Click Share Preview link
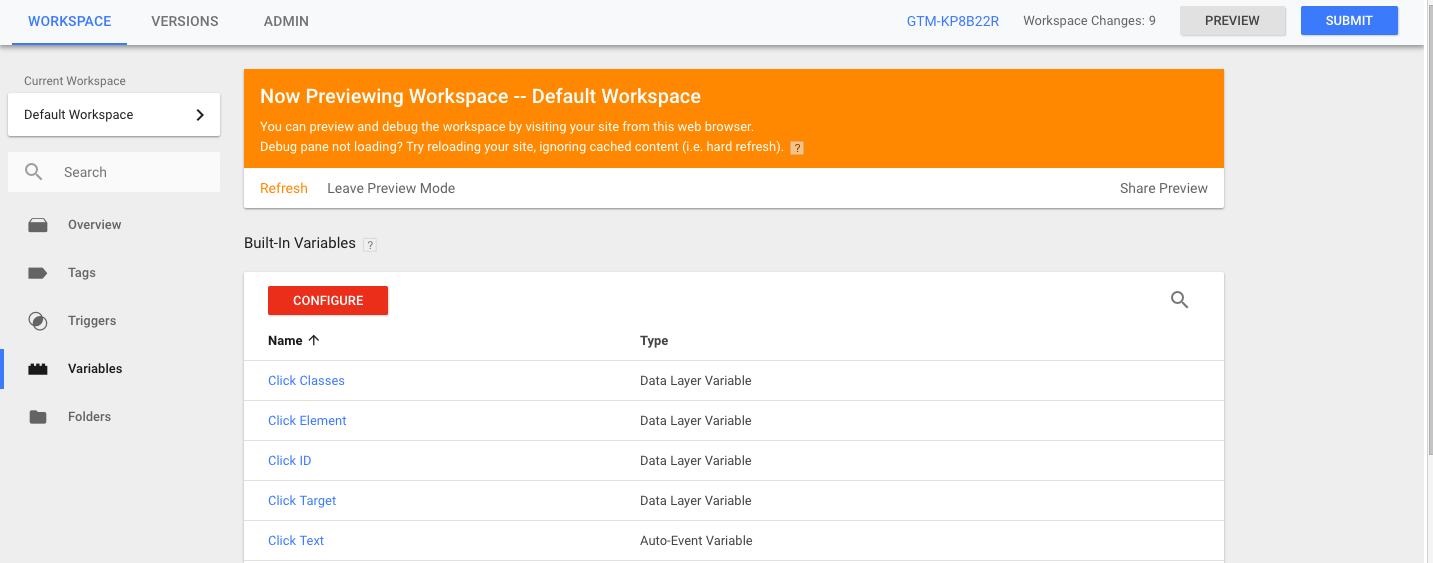The image size is (1433, 563). 1164,188
